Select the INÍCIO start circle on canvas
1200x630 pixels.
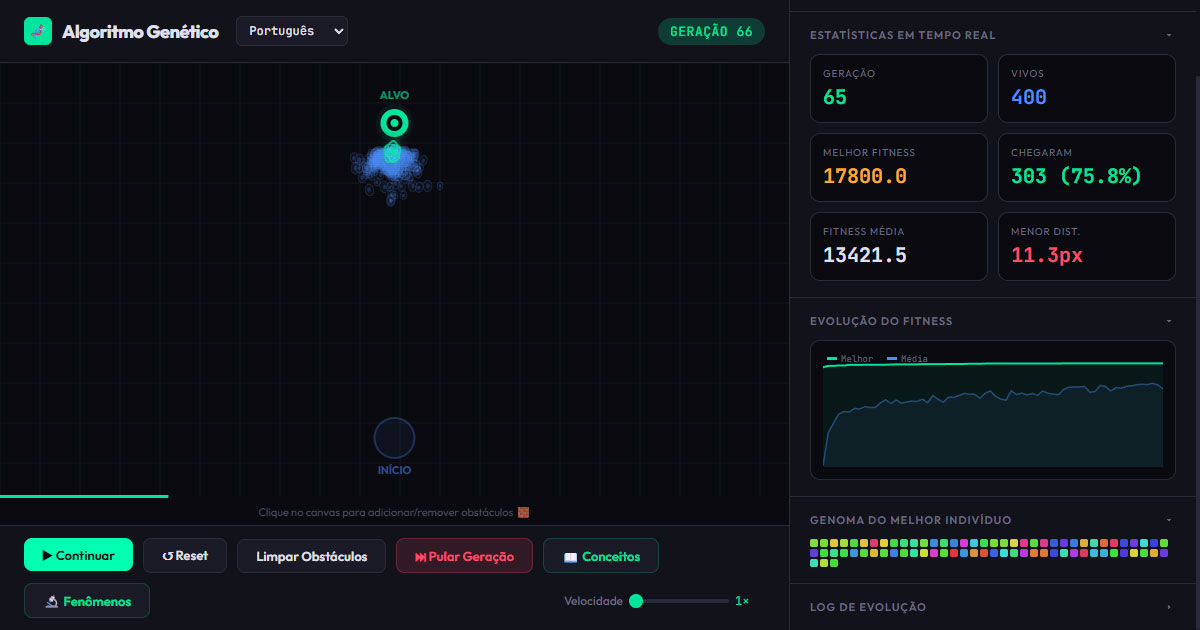click(394, 438)
